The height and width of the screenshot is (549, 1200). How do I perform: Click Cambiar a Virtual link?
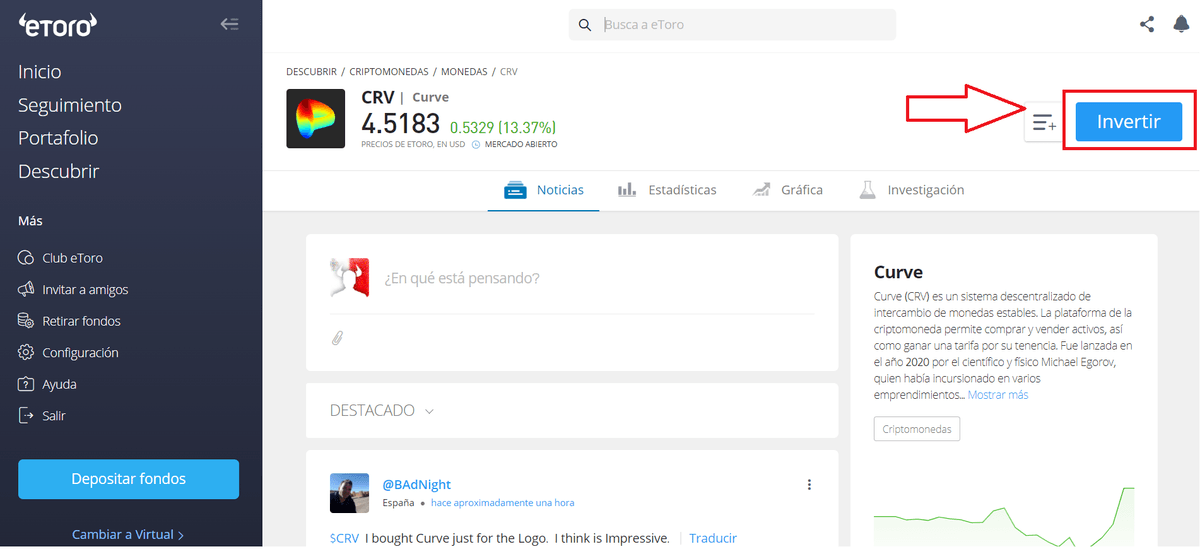(128, 535)
